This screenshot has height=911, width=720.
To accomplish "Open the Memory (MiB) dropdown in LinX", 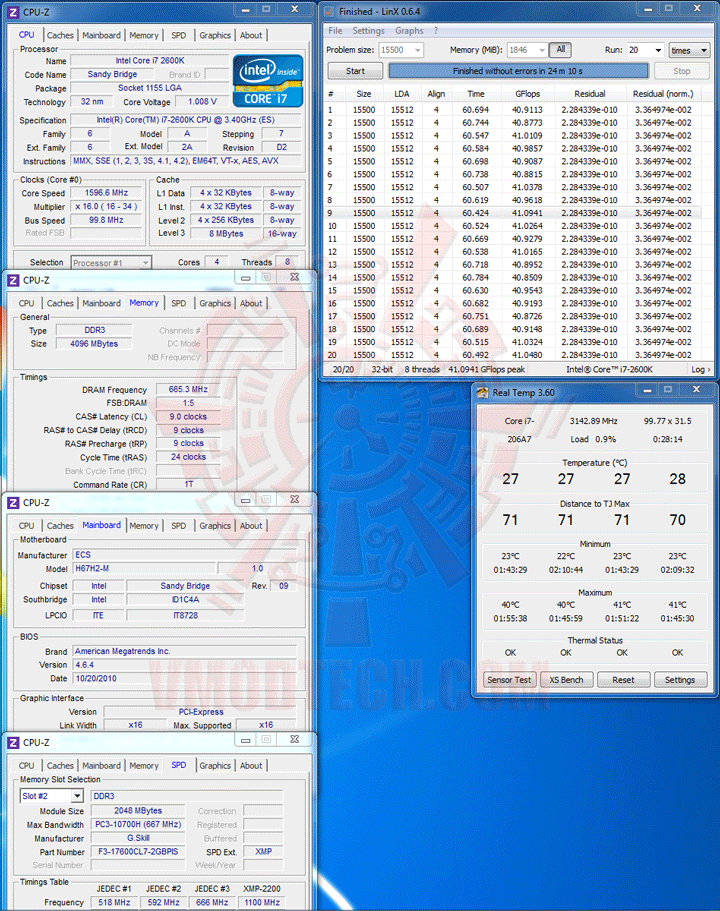I will (542, 51).
